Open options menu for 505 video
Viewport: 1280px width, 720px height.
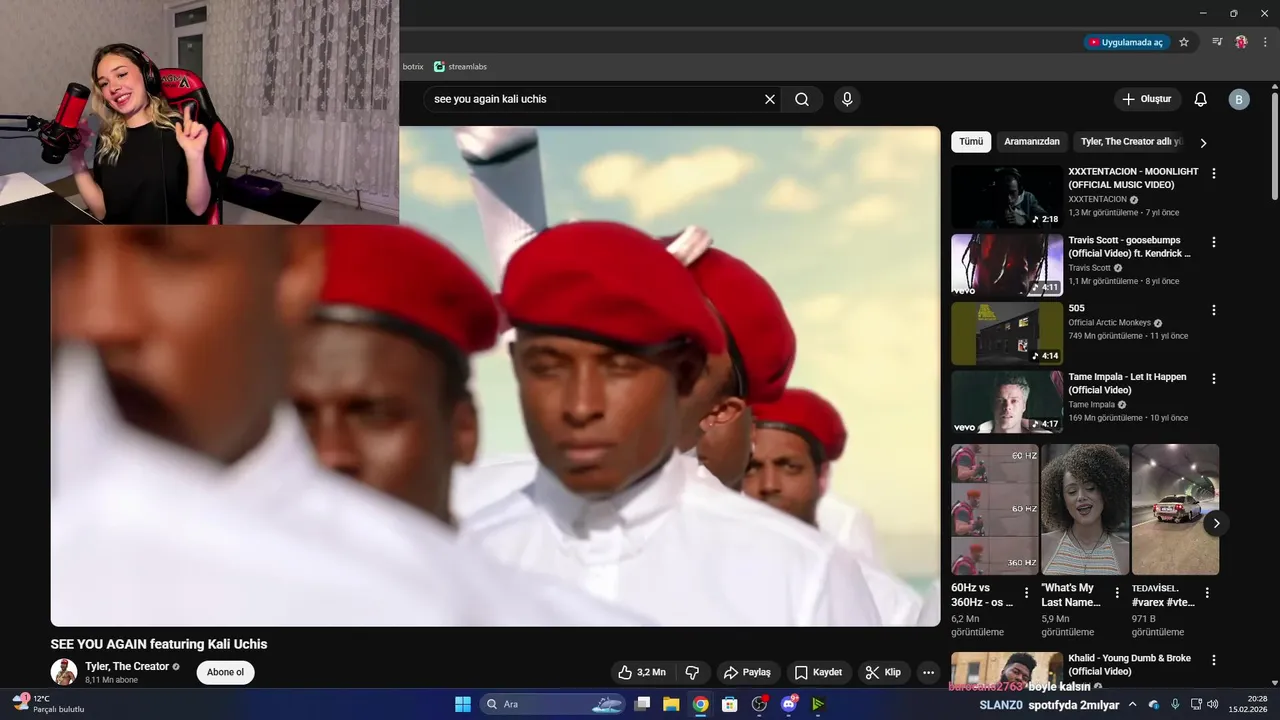pyautogui.click(x=1214, y=310)
